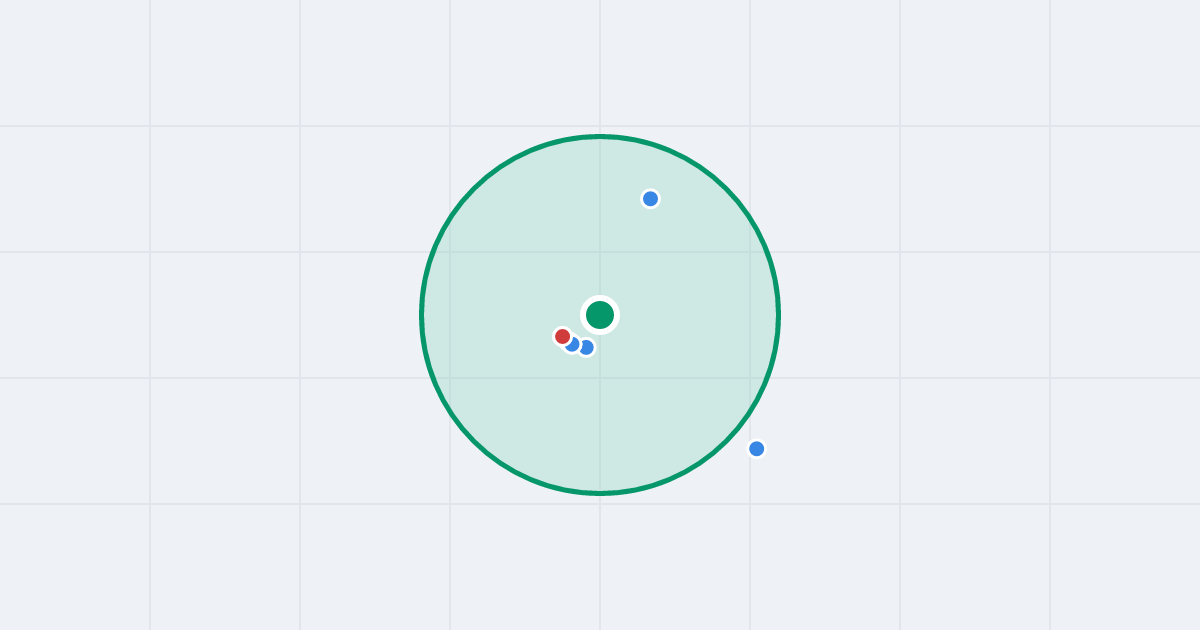Select the red dot marker
Viewport: 1200px width, 630px height.
coord(563,337)
